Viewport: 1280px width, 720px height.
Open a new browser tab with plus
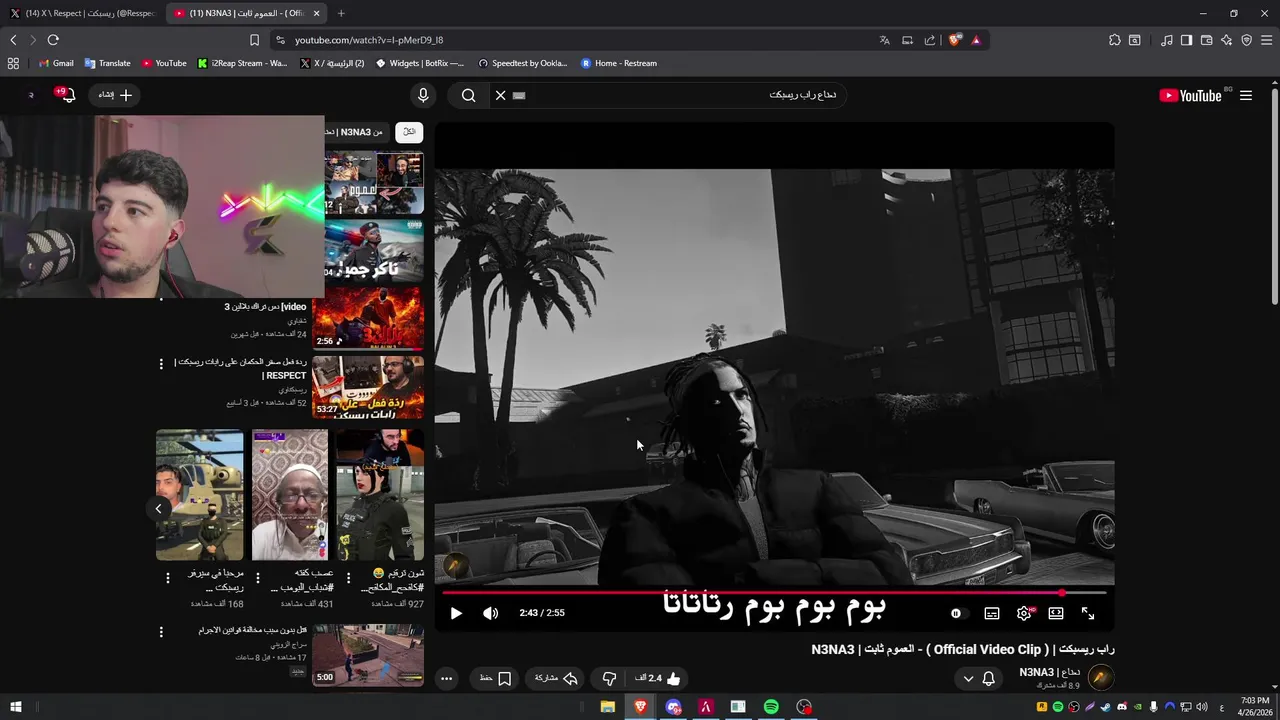(x=341, y=13)
